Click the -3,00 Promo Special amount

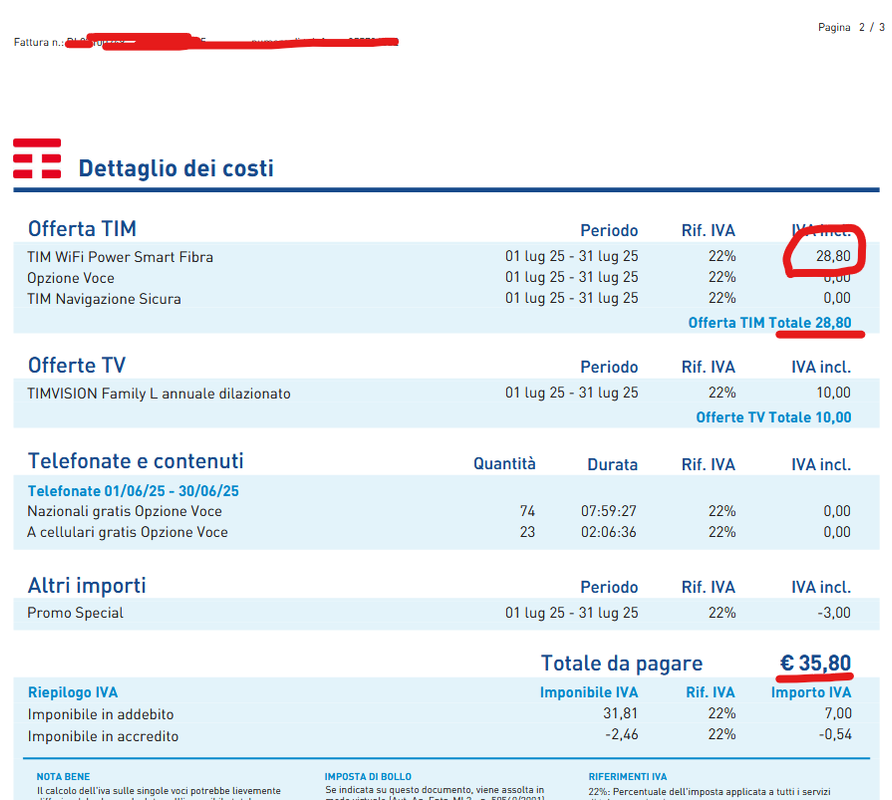[834, 613]
